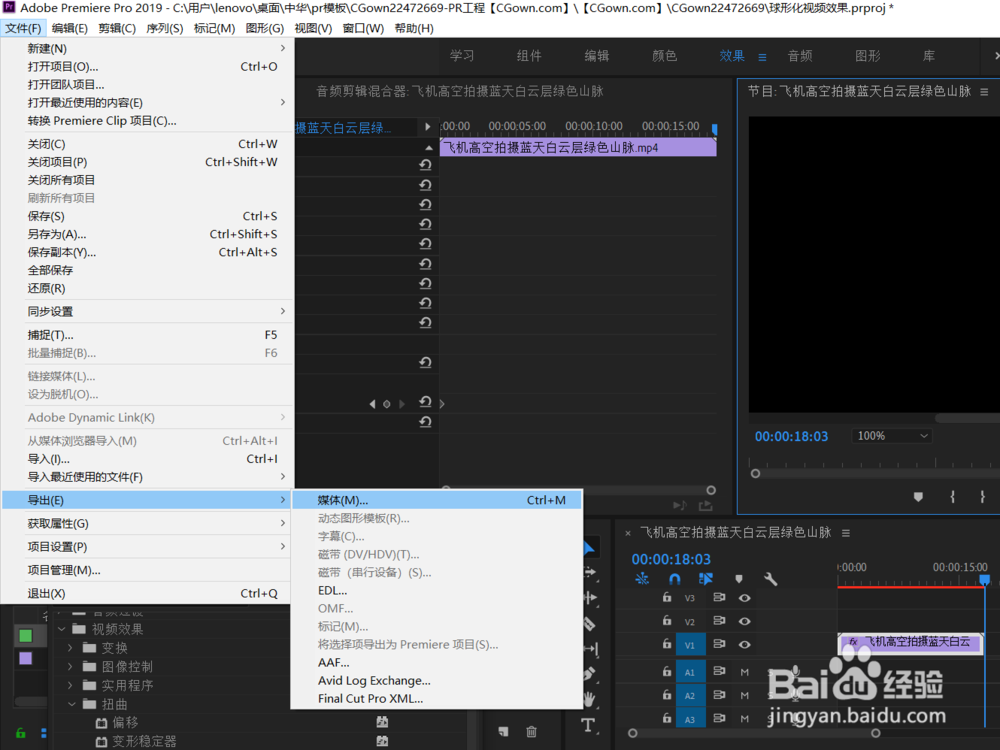Mute audio track A3
This screenshot has height=750, width=1000.
[744, 719]
